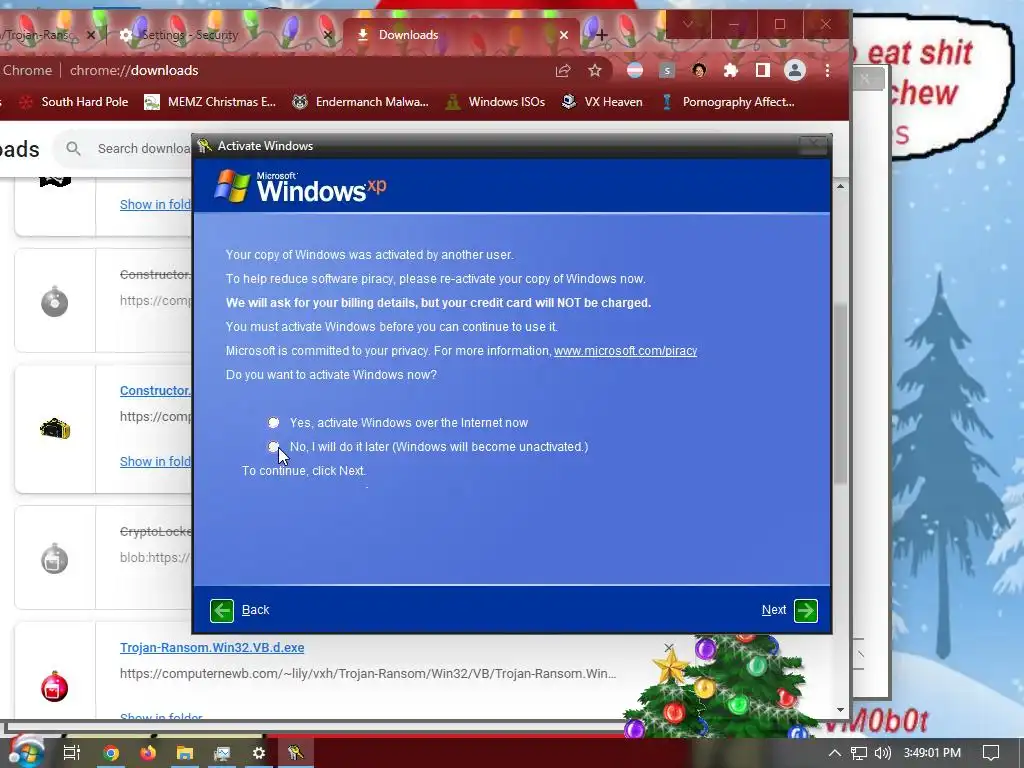
Task: Open Trojan-Ransom.Win32.VB.d.exe download link
Action: point(212,648)
